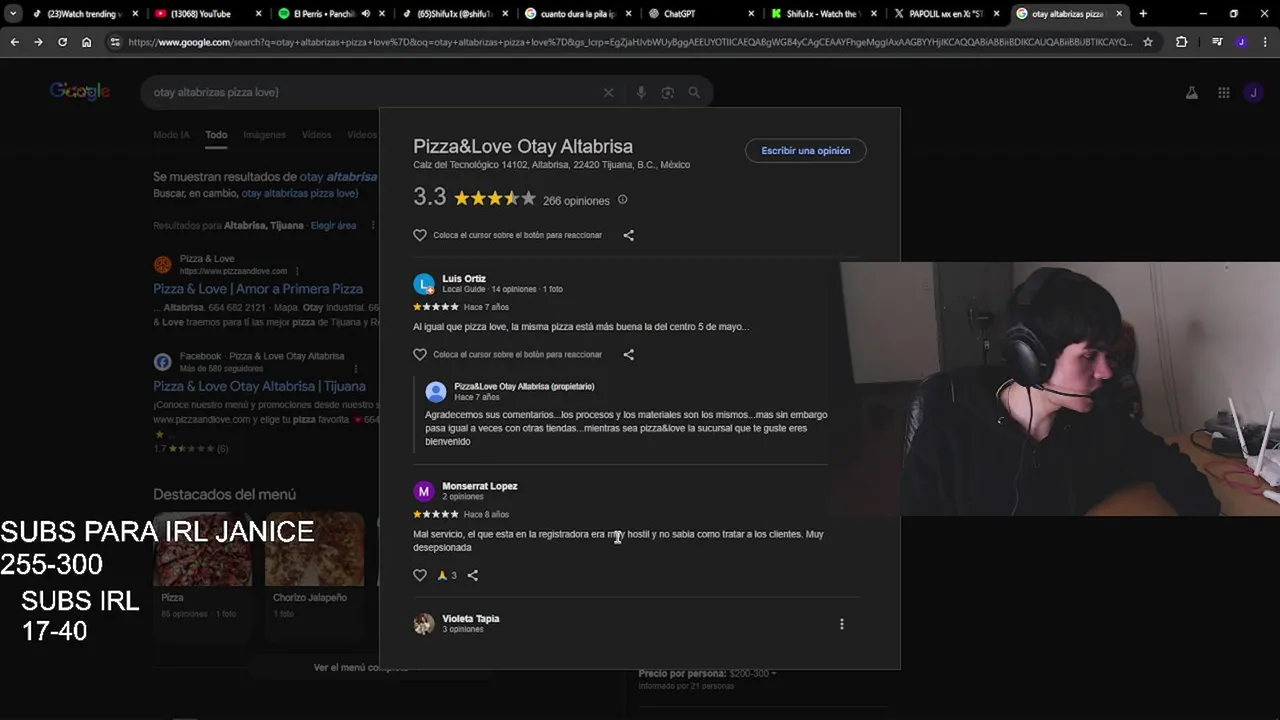Clear the search query with X
Image resolution: width=1280 pixels, height=720 pixels.
[x=608, y=92]
